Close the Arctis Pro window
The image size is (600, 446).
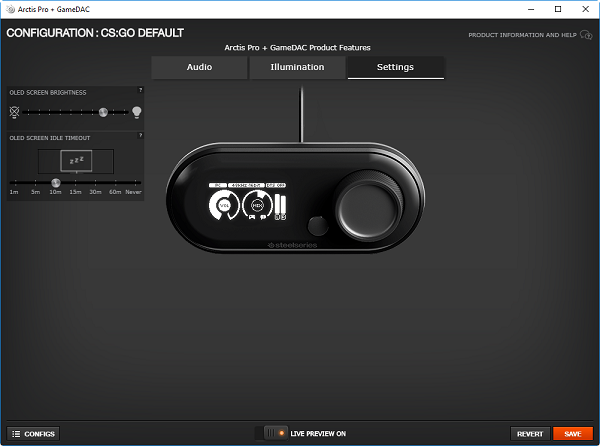(585, 9)
